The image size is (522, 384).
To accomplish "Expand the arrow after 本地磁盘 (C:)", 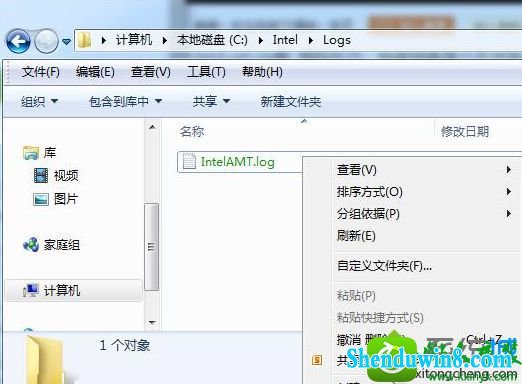I will point(261,40).
